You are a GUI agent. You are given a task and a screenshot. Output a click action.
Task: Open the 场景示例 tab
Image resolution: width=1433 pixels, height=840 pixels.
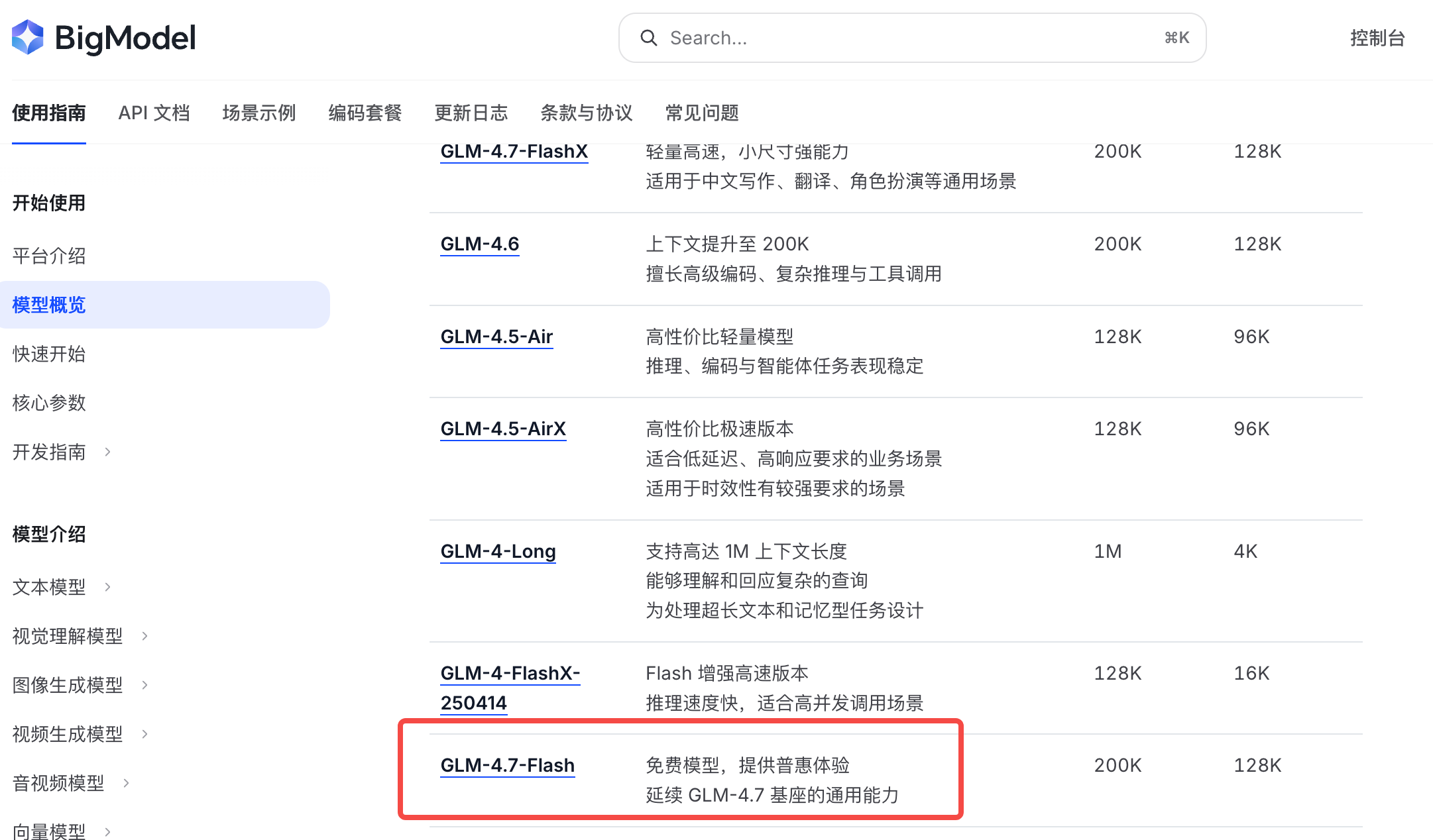259,113
